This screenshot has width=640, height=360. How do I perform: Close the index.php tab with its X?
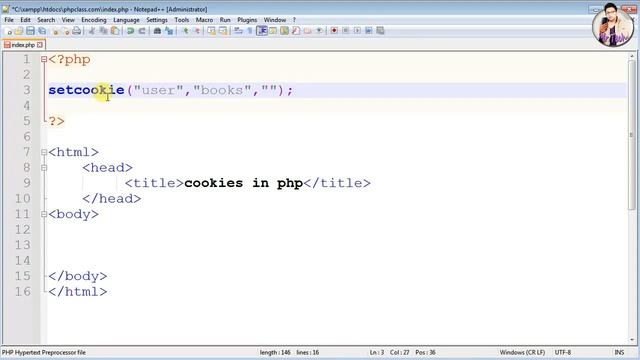coord(40,45)
